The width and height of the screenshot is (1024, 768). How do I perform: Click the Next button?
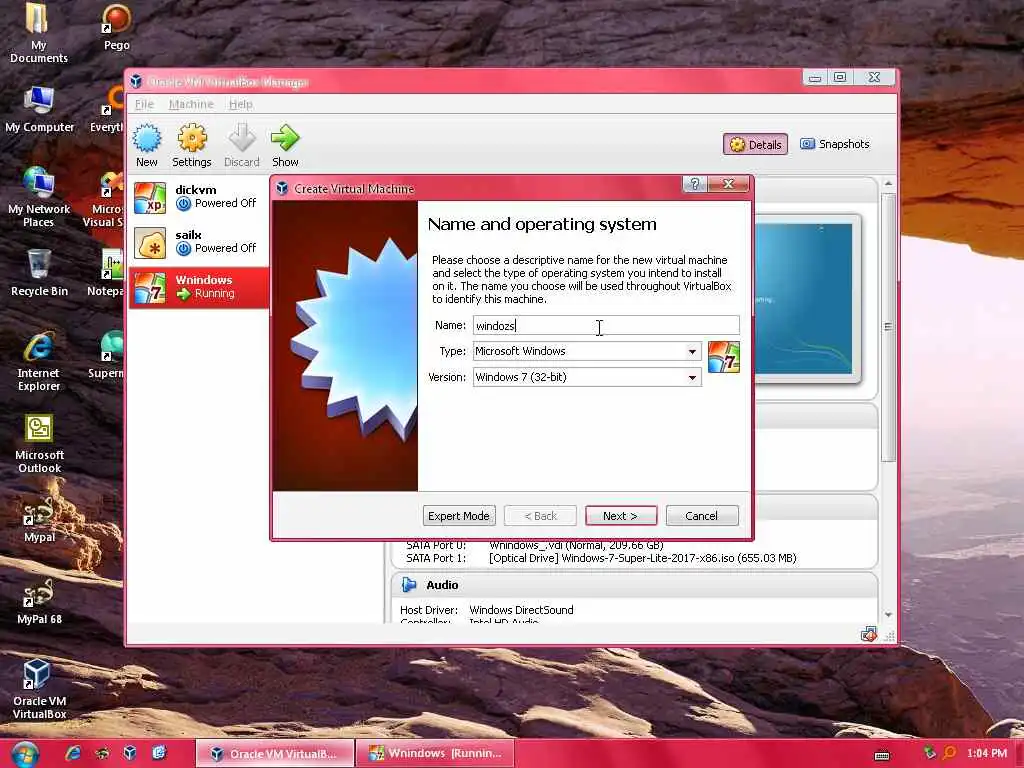620,516
